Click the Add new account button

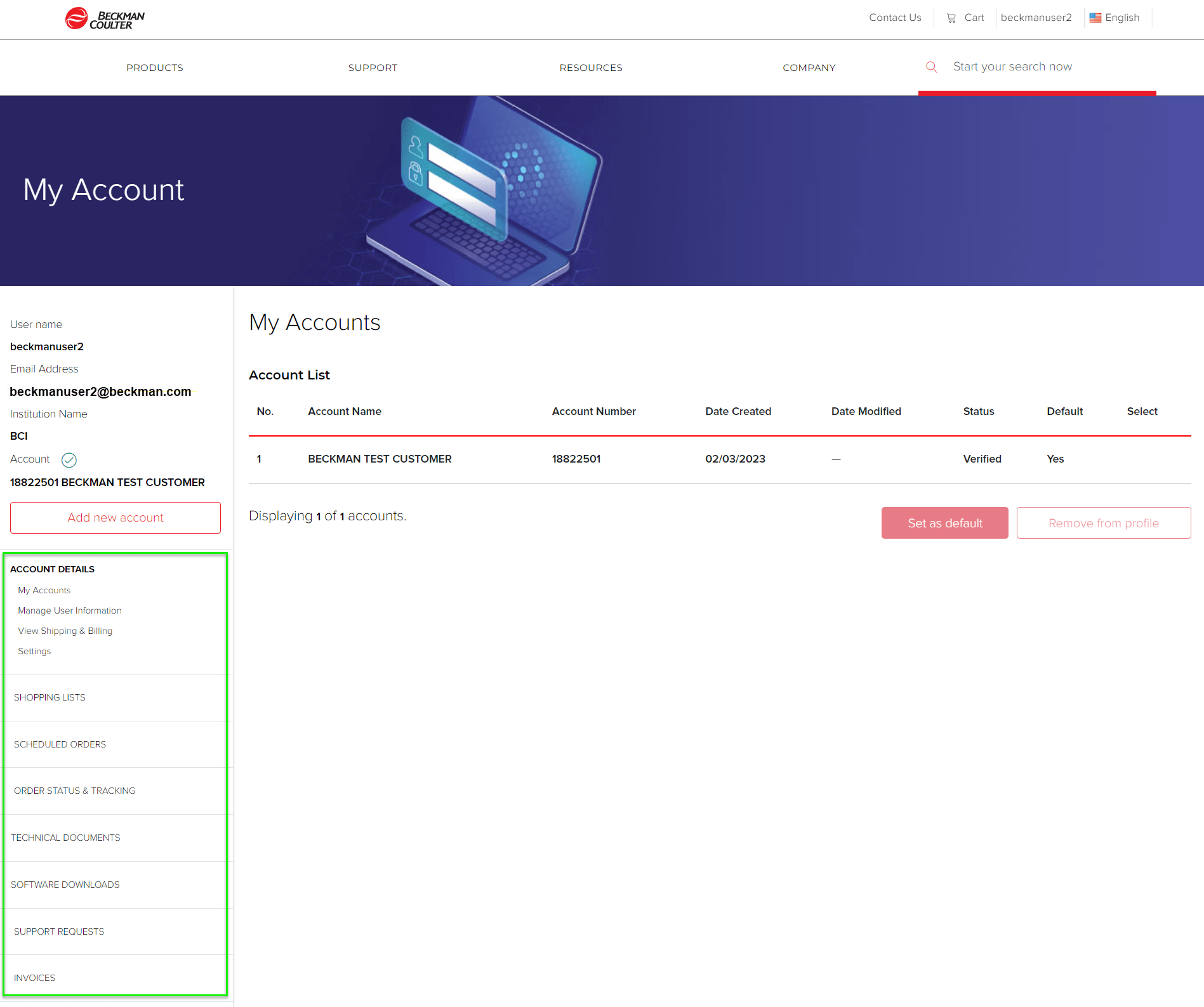[115, 517]
